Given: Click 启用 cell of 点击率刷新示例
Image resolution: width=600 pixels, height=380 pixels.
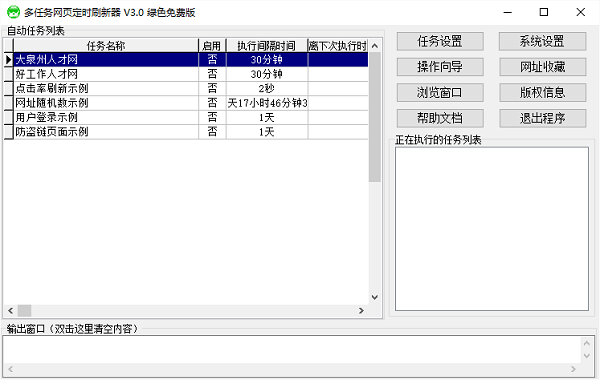Looking at the screenshot, I should pyautogui.click(x=212, y=89).
